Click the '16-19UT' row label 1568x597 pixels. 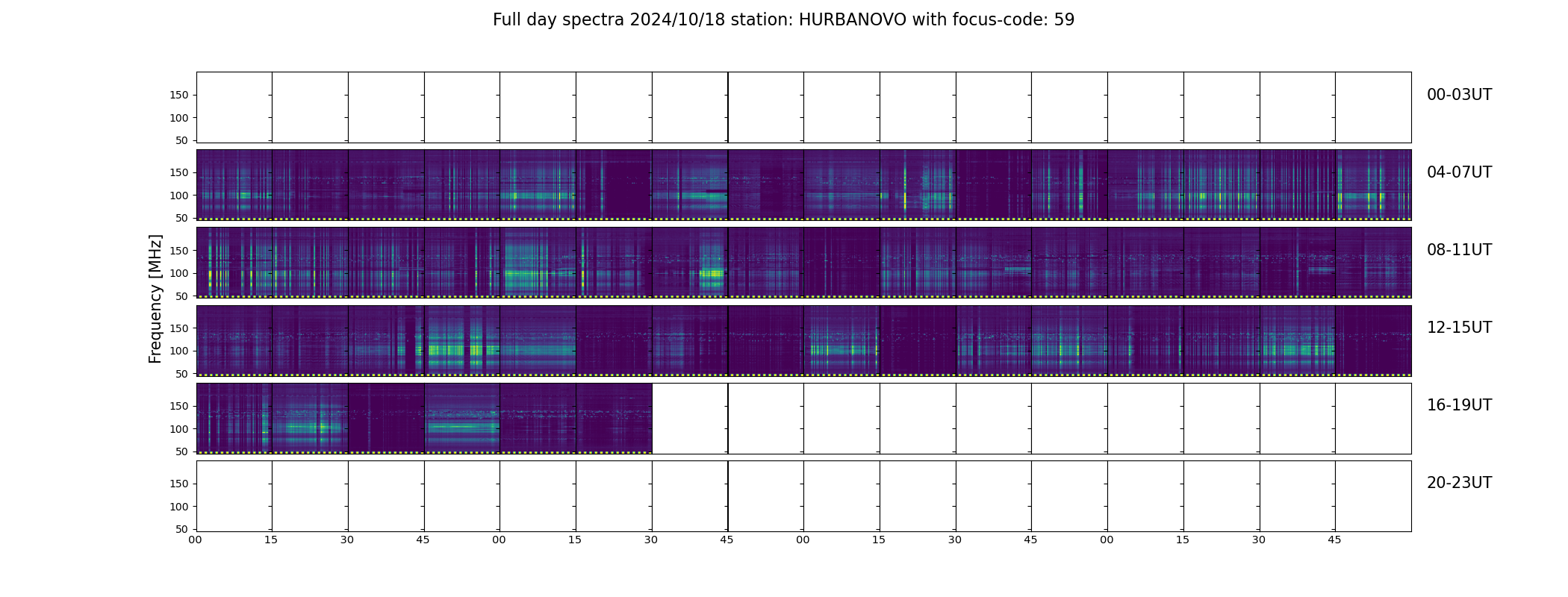click(x=1459, y=405)
